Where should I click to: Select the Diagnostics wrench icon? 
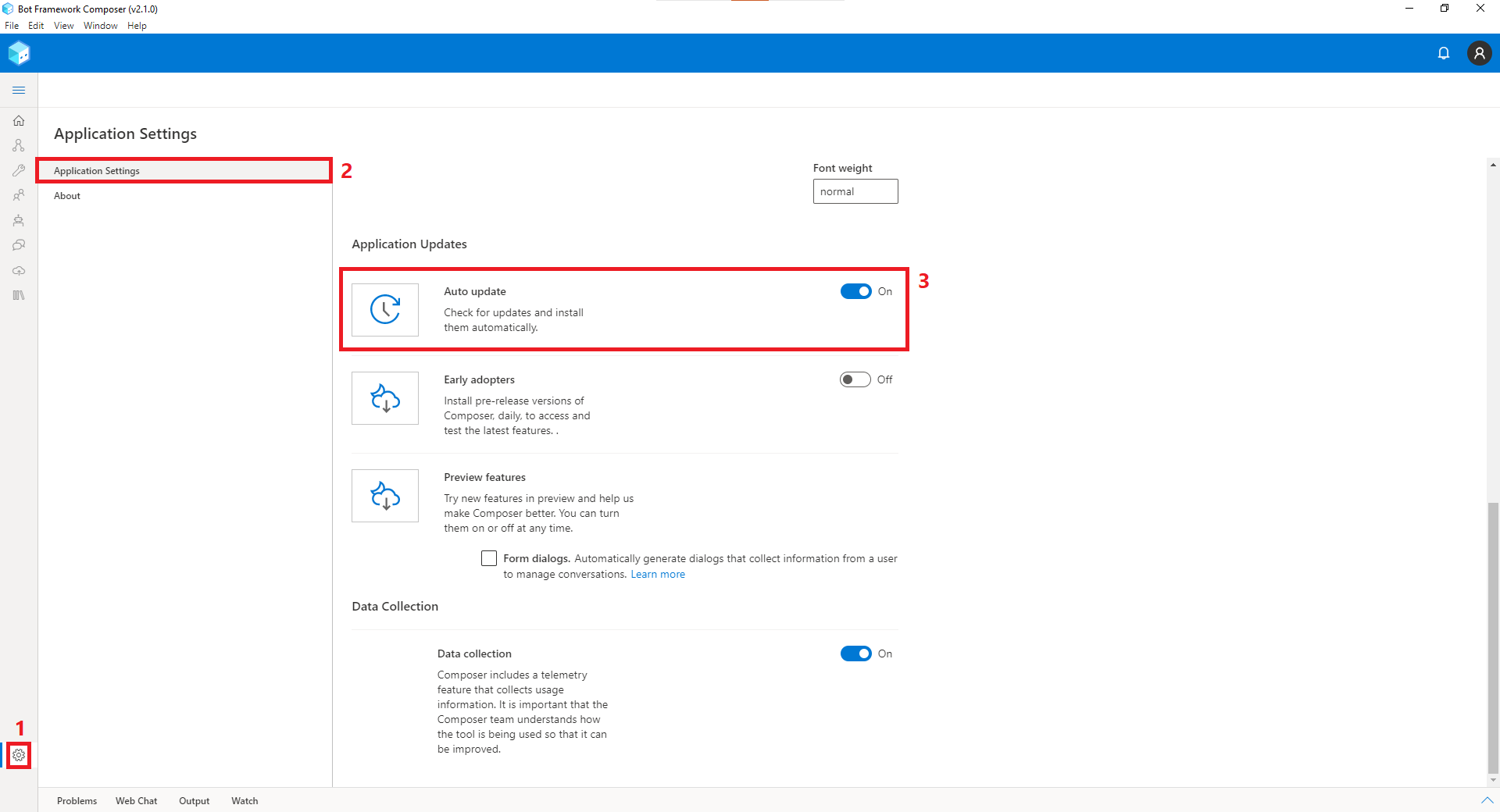click(x=19, y=170)
